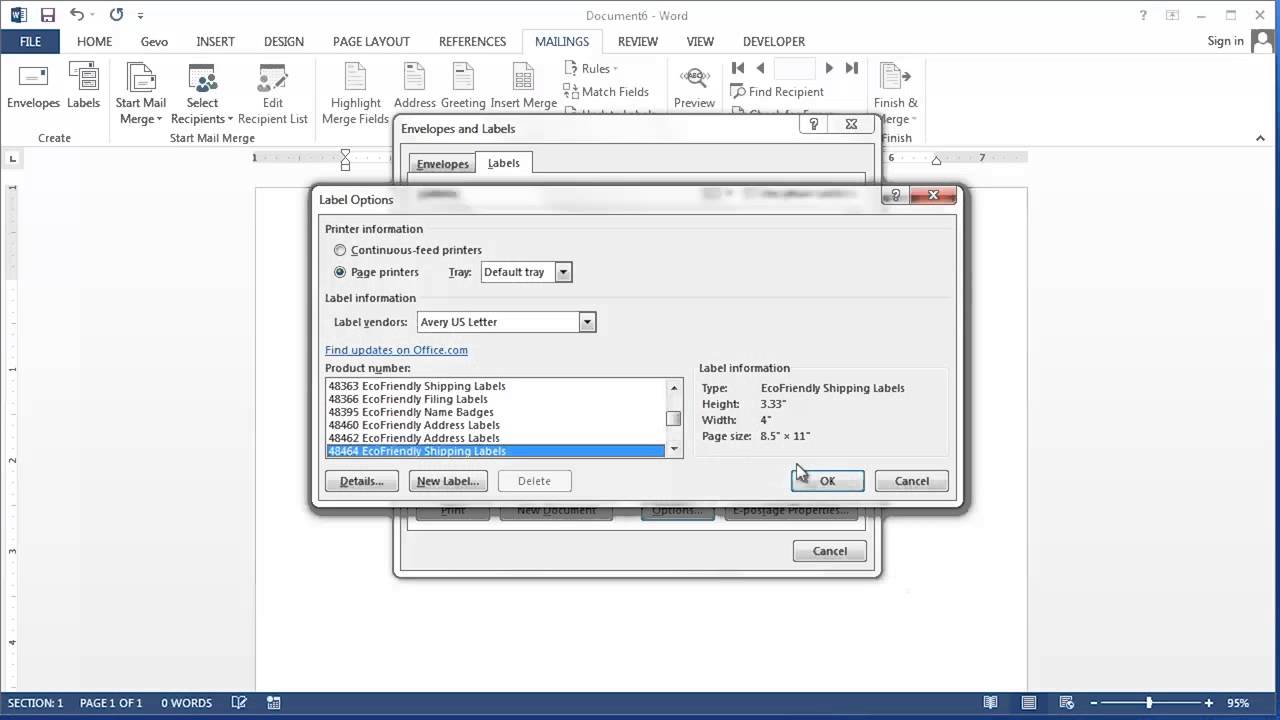The width and height of the screenshot is (1280, 720).
Task: Select 48395 EcoFriendly Name Badges
Action: (496, 412)
